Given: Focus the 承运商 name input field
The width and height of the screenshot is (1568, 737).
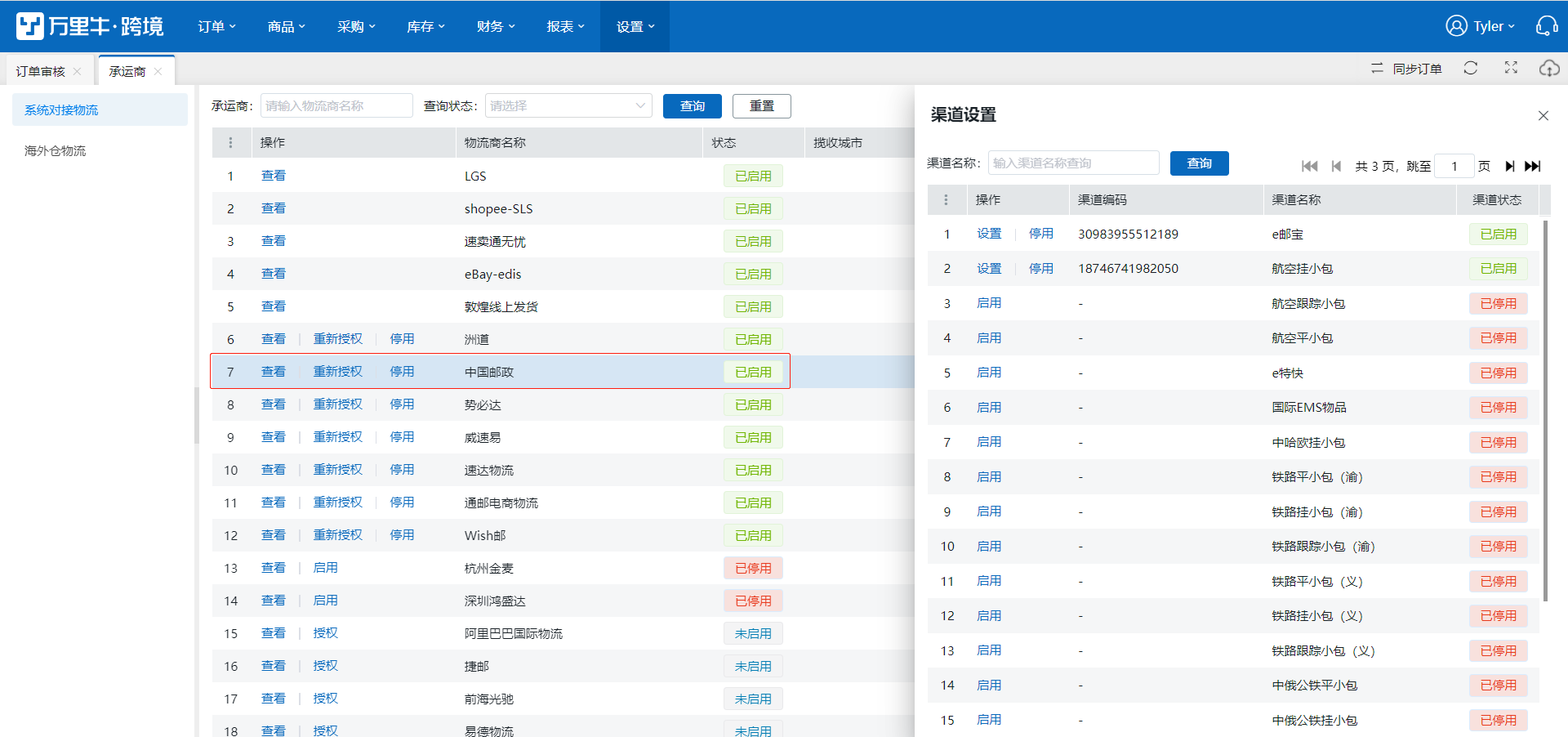Looking at the screenshot, I should 336,105.
